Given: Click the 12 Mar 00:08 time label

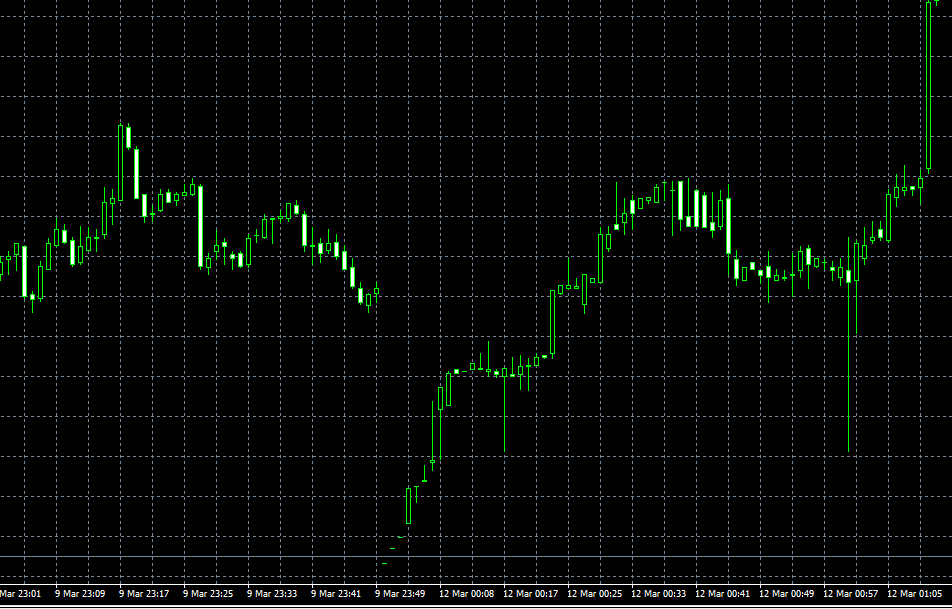Looking at the screenshot, I should [x=466, y=593].
